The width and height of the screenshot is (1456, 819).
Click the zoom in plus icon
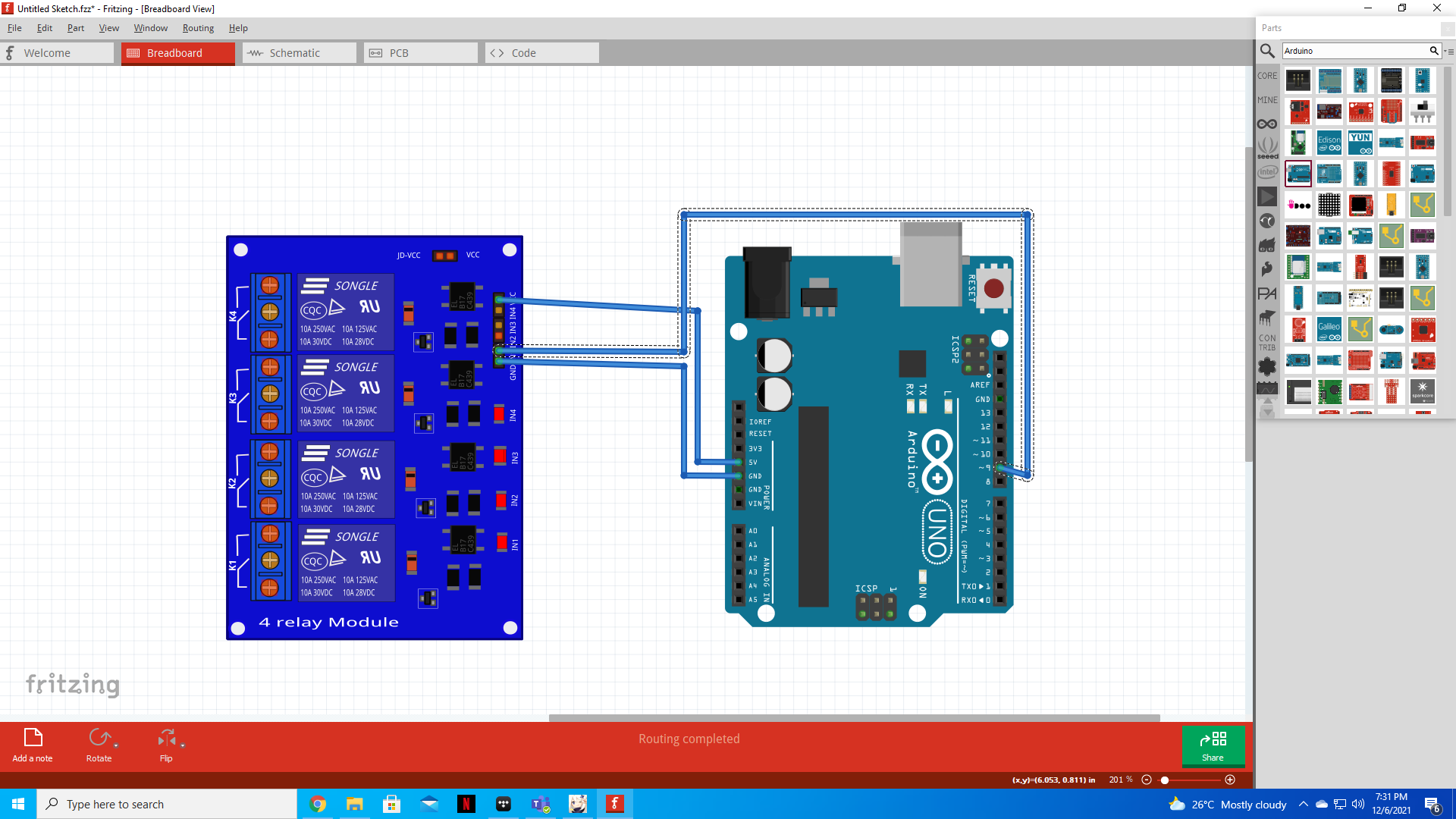tap(1230, 780)
